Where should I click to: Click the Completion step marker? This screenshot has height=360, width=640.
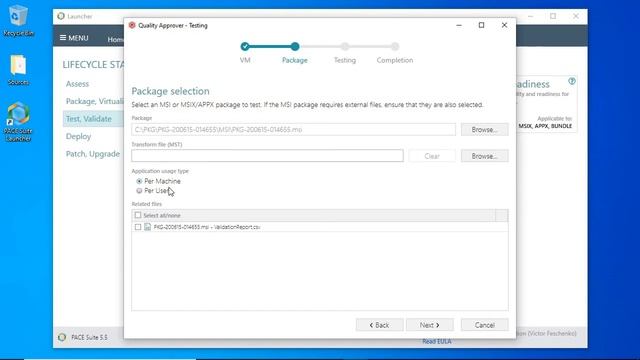[395, 47]
